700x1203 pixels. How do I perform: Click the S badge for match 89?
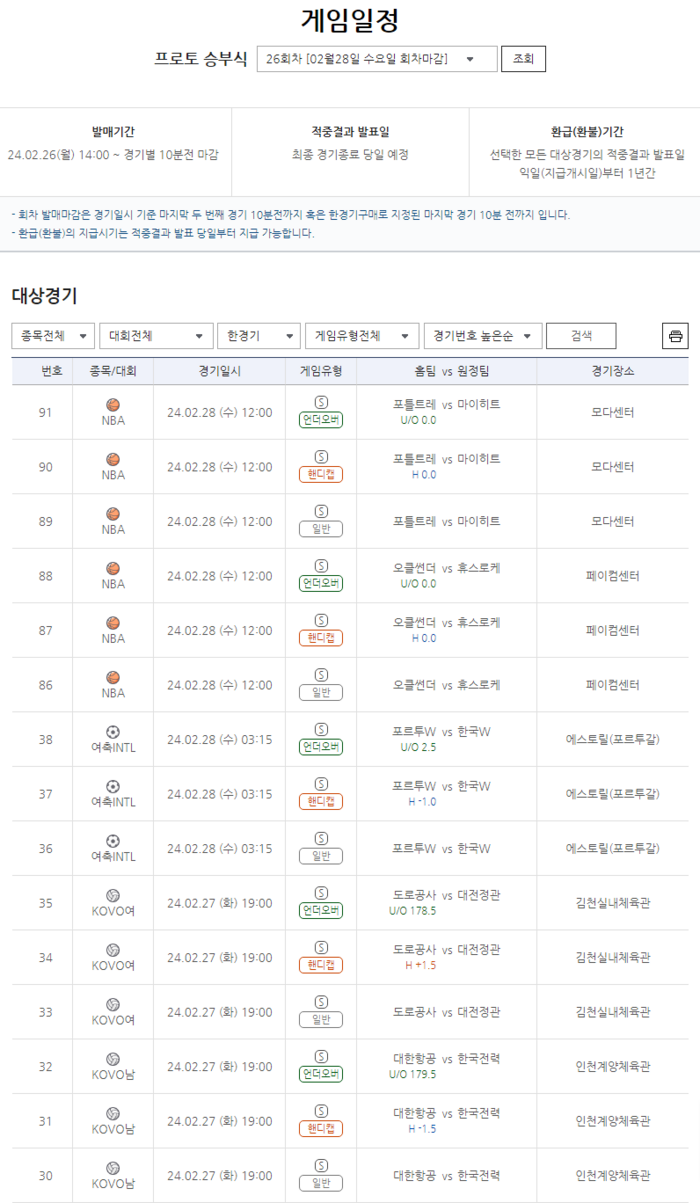tap(321, 511)
